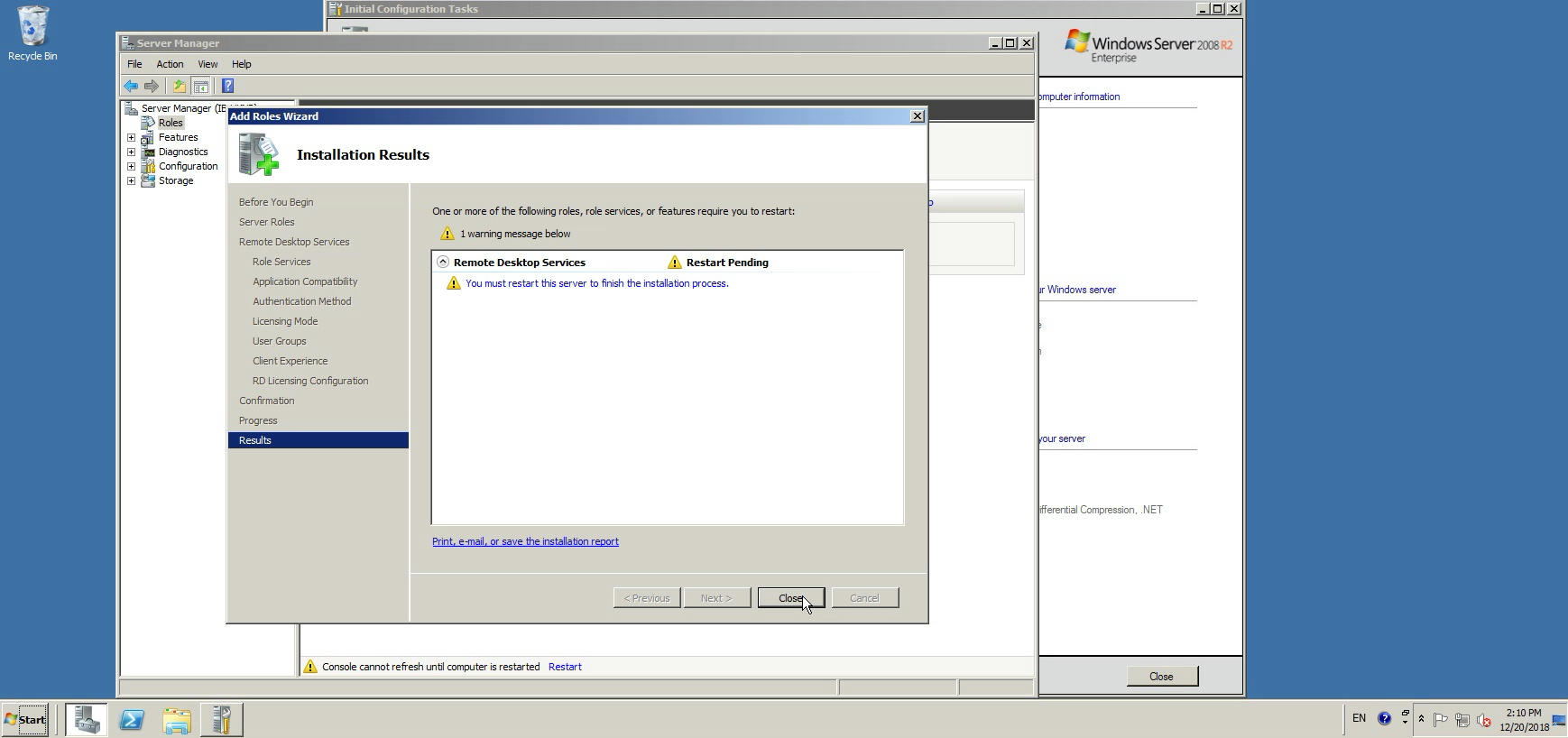
Task: Select the Roles node icon in the tree
Action: pos(149,123)
